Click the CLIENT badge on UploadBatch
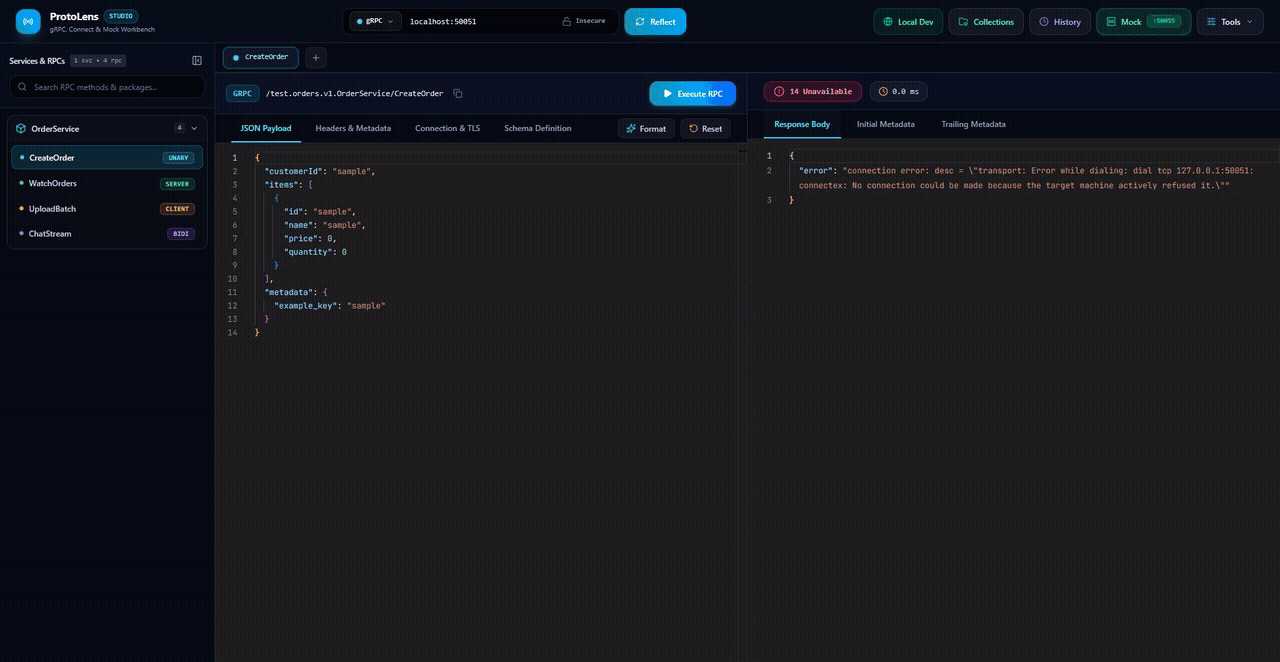The width and height of the screenshot is (1280, 662). pyautogui.click(x=177, y=209)
